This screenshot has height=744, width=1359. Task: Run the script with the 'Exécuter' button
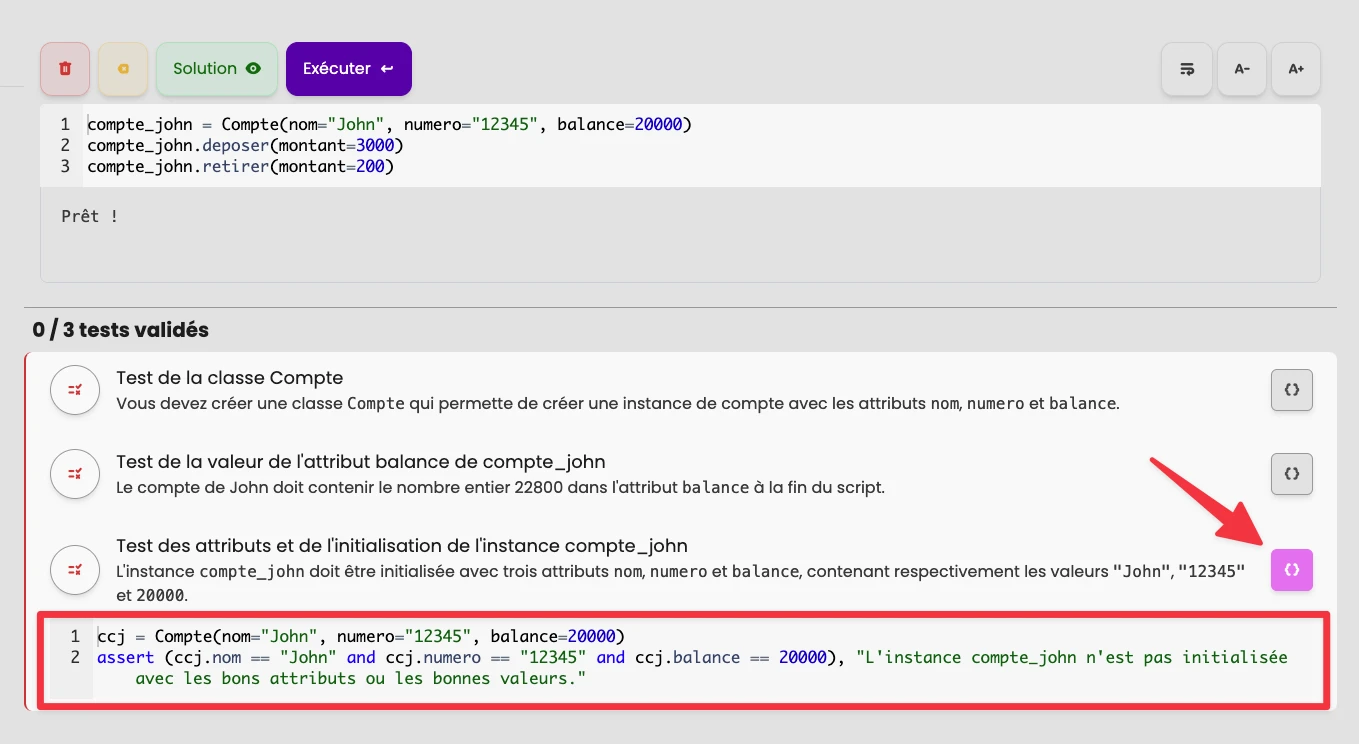[x=348, y=68]
